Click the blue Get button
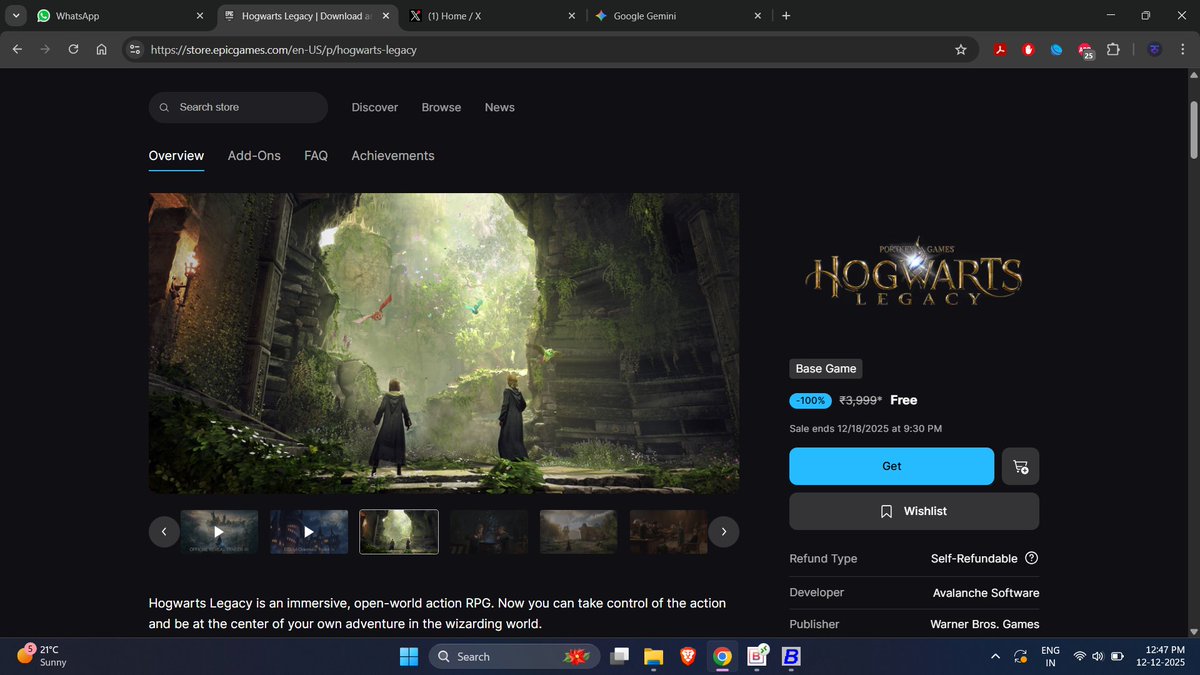 point(892,466)
